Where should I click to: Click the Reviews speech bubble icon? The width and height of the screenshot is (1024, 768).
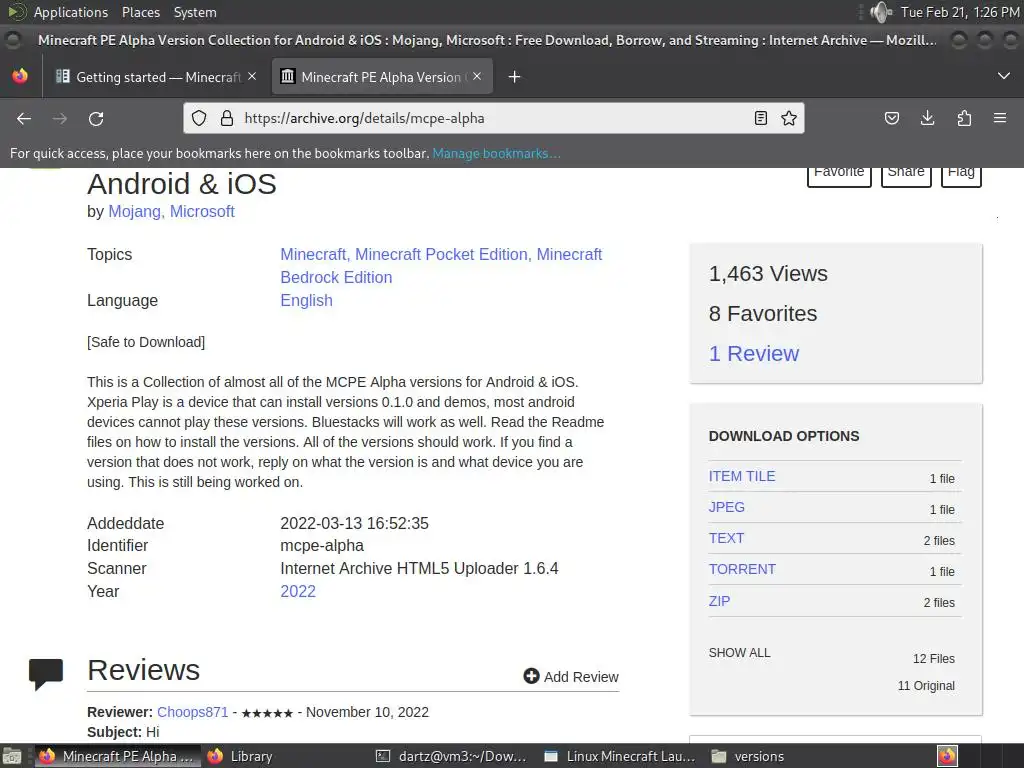(46, 673)
